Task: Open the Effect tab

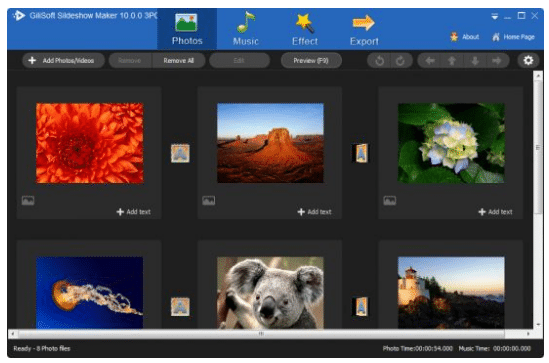Action: tap(305, 29)
